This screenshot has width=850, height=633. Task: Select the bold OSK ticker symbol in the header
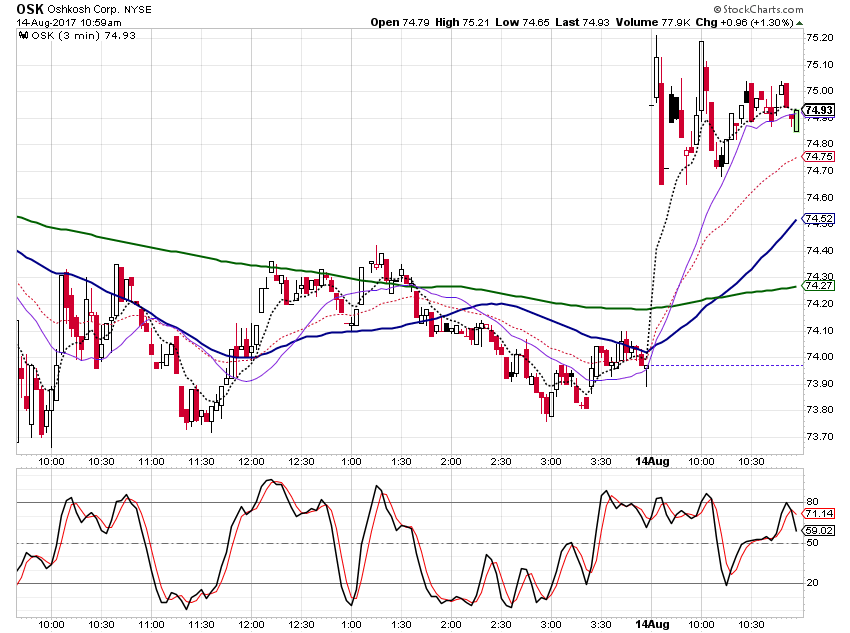(x=29, y=9)
